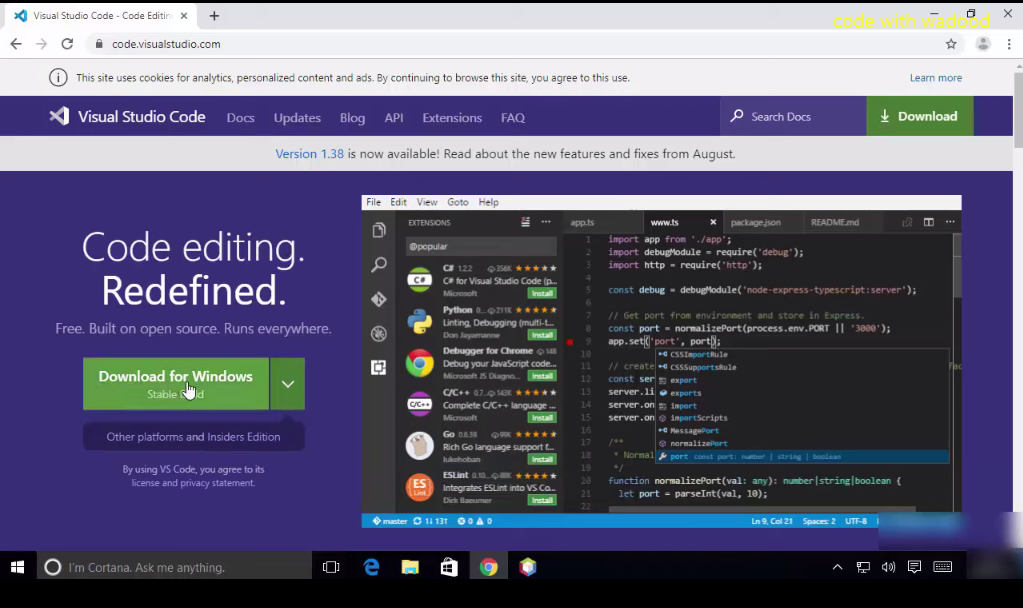The width and height of the screenshot is (1023, 608).
Task: Click Download for Windows Stable Build
Action: 176,384
